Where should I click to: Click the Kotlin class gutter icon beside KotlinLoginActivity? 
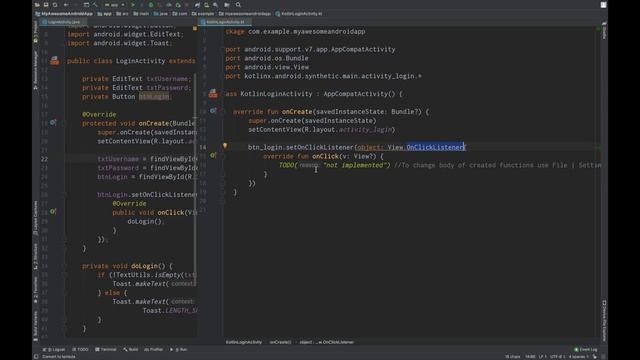(x=213, y=94)
